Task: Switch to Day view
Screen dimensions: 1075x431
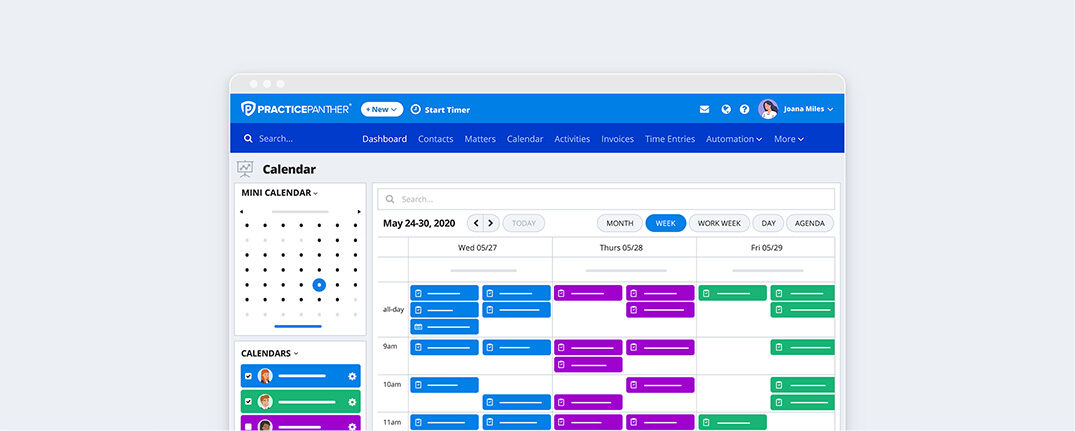Action: [x=768, y=223]
